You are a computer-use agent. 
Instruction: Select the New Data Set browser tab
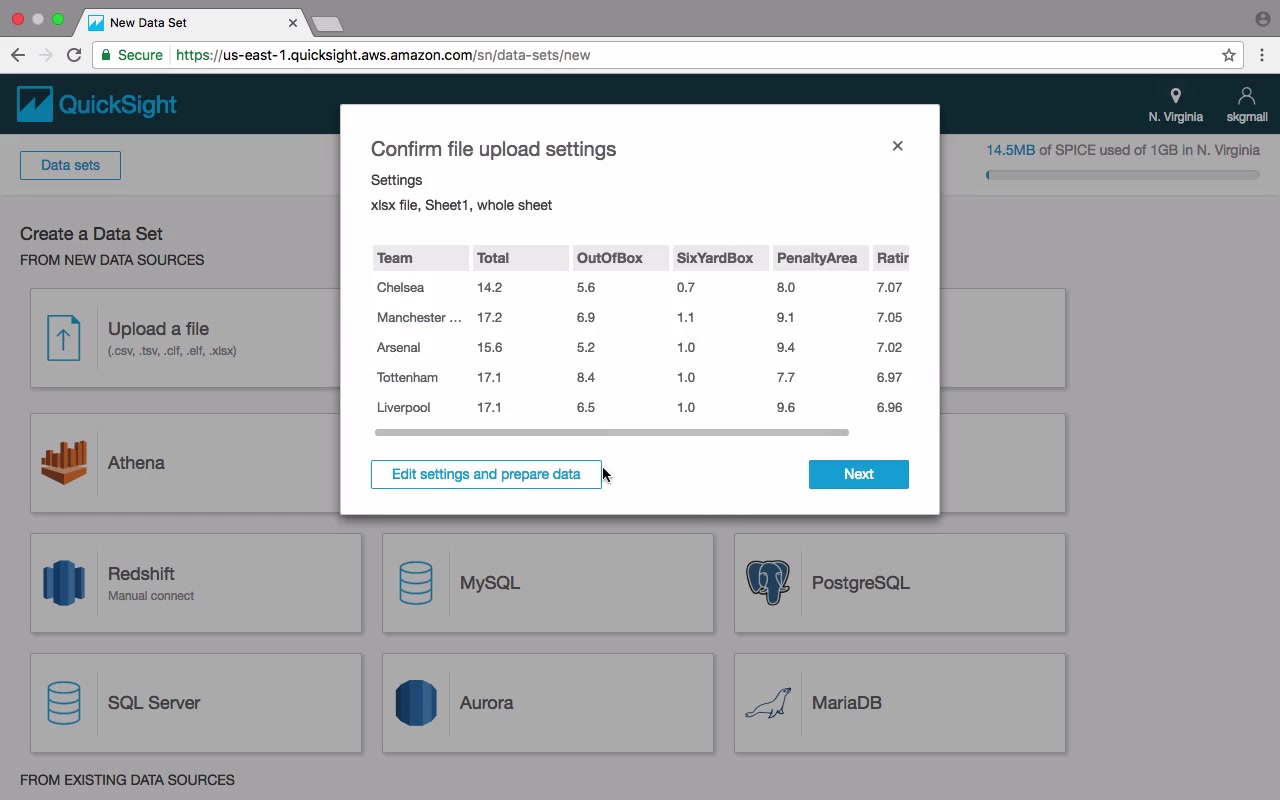click(190, 22)
